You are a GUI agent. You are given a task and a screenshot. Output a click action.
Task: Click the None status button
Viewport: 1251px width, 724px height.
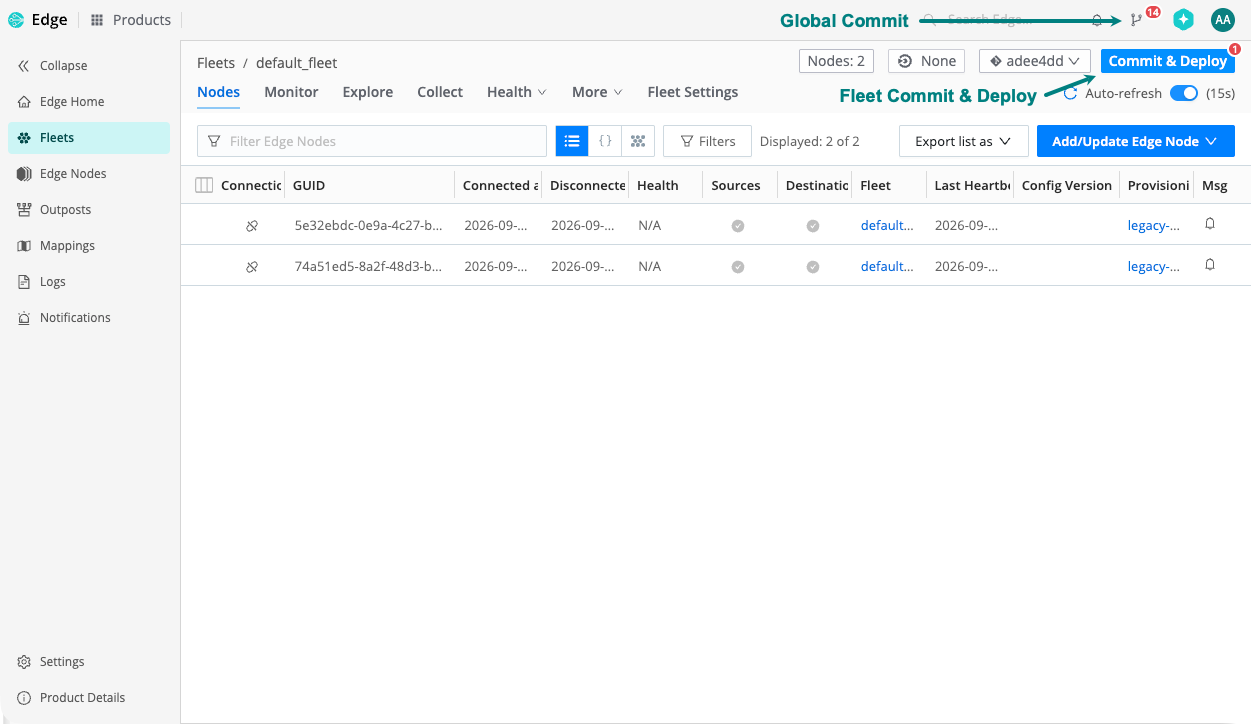pos(927,61)
